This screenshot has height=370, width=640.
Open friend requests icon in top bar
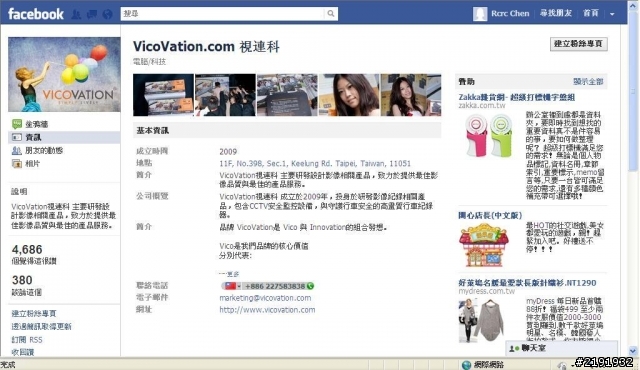pyautogui.click(x=76, y=14)
